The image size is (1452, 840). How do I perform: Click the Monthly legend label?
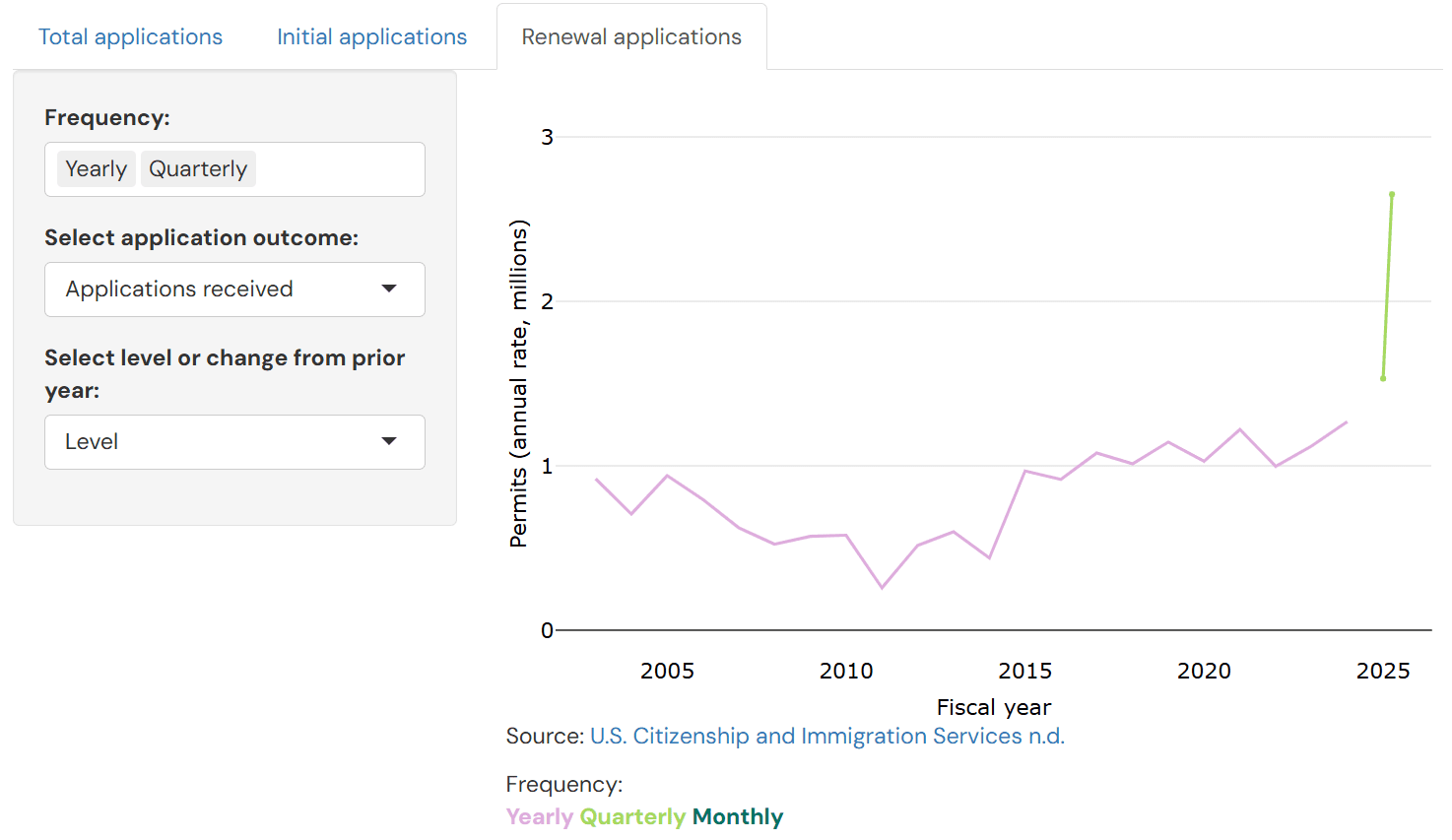(737, 816)
